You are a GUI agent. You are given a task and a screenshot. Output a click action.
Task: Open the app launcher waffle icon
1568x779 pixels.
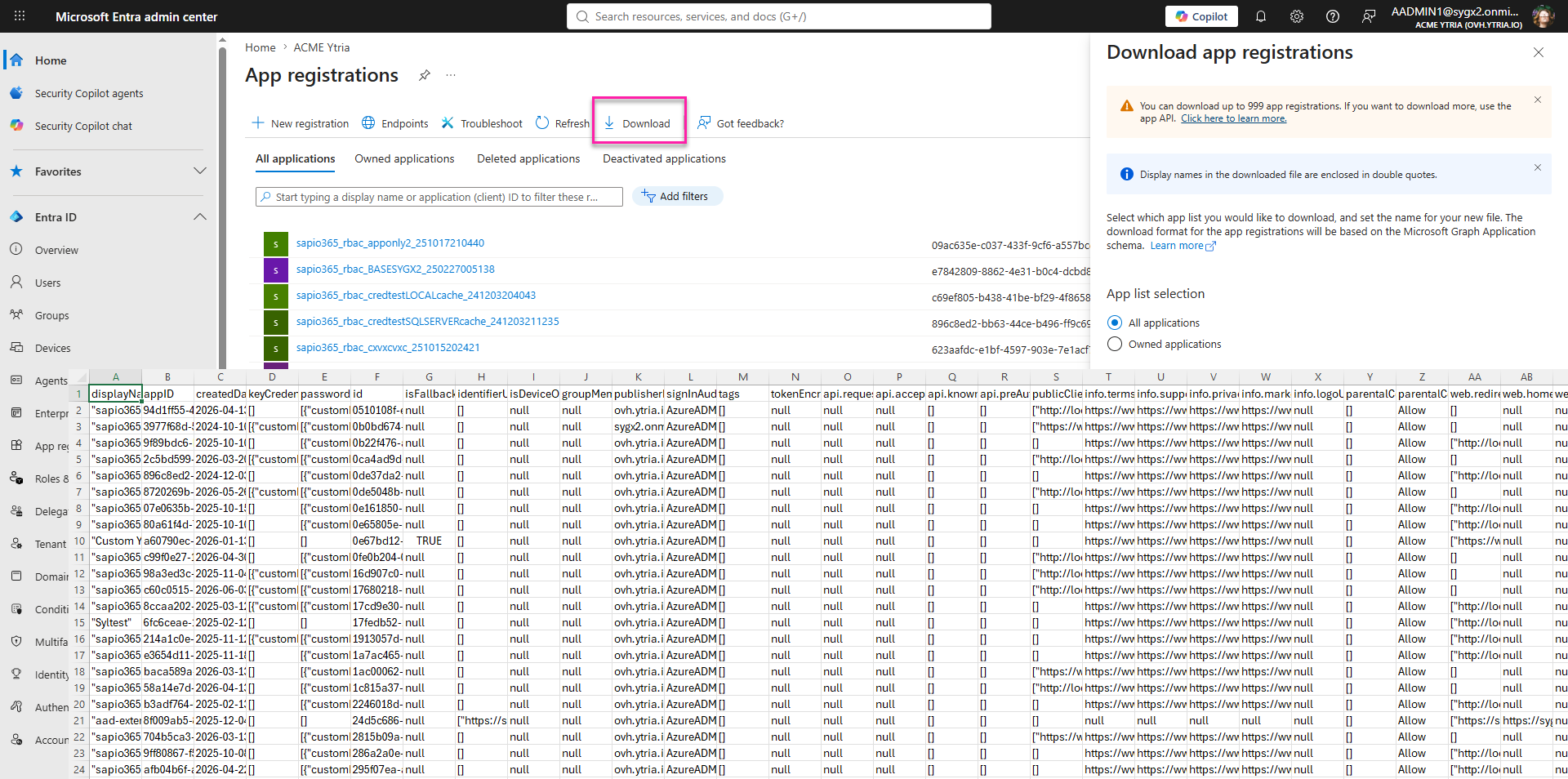point(20,16)
